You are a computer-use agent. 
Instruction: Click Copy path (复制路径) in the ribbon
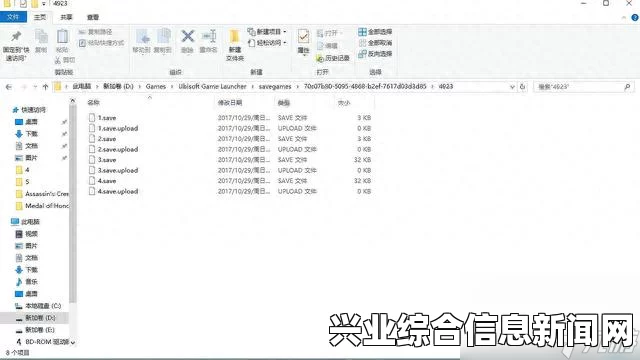pyautogui.click(x=95, y=32)
